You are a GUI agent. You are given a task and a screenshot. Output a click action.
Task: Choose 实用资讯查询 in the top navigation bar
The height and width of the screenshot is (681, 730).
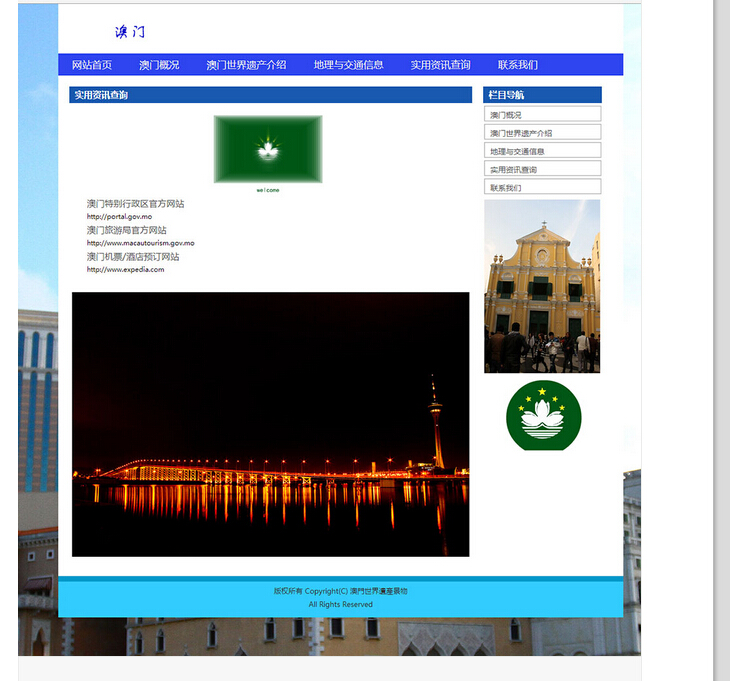[x=440, y=65]
